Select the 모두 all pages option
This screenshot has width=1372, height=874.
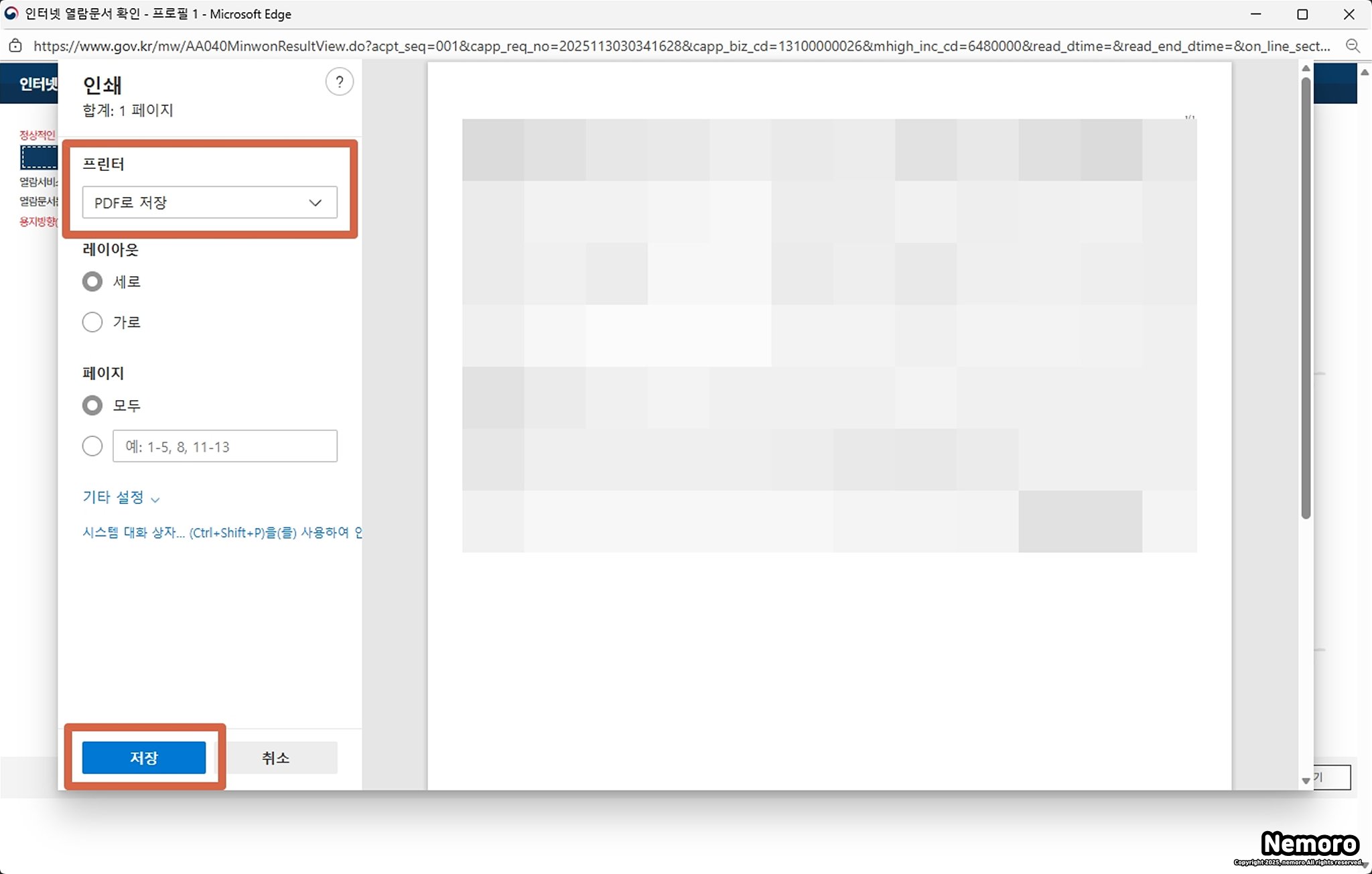[92, 405]
